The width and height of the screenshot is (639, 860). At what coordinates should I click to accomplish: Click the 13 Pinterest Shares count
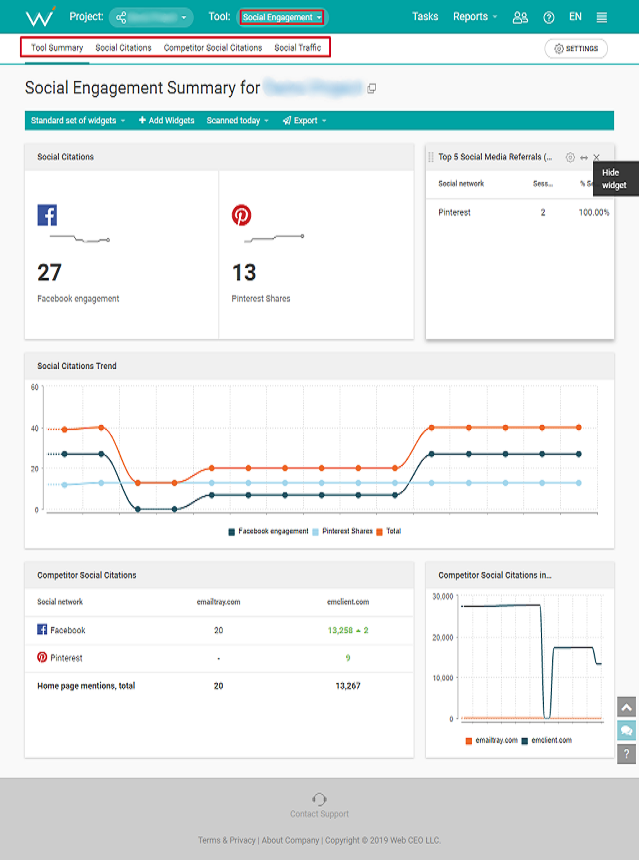pyautogui.click(x=244, y=273)
